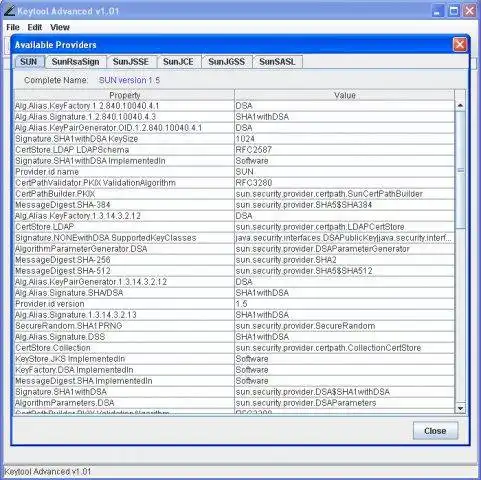481x480 pixels.
Task: Minimize the Keytool Advanced window
Action: (438, 11)
